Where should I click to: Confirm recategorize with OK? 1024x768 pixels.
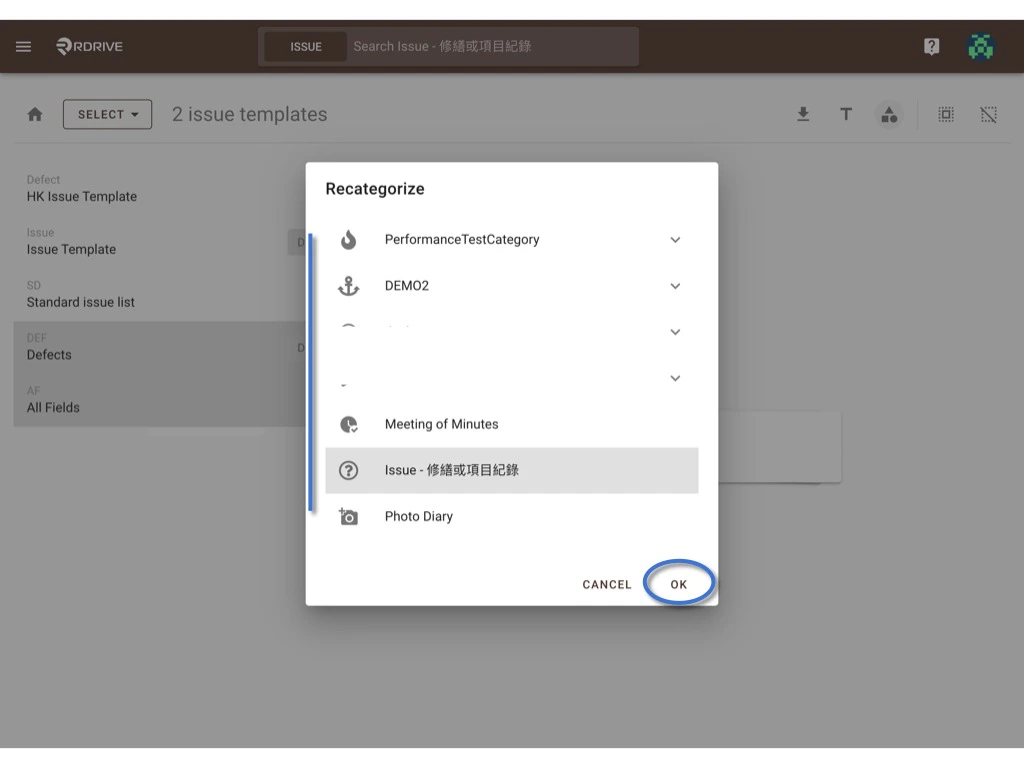(679, 584)
